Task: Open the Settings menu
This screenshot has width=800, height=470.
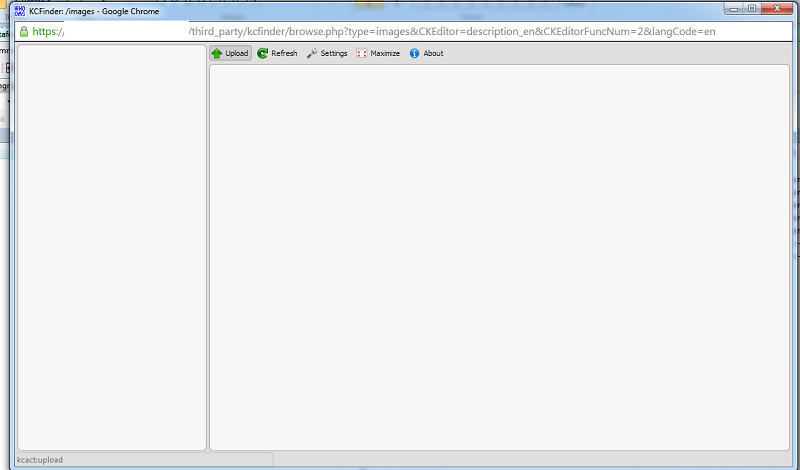Action: pos(327,53)
